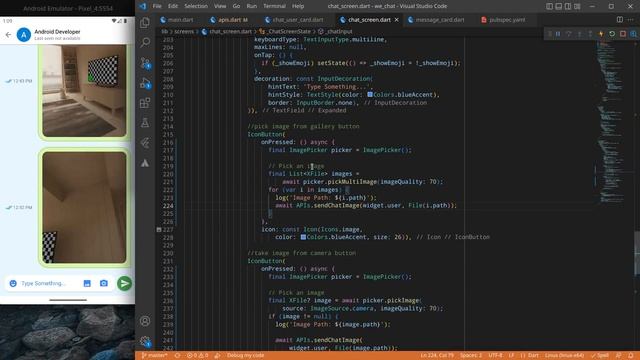The width and height of the screenshot is (640, 360).
Task: Open Accounts menu in activity bar
Action: pyautogui.click(x=145, y=321)
